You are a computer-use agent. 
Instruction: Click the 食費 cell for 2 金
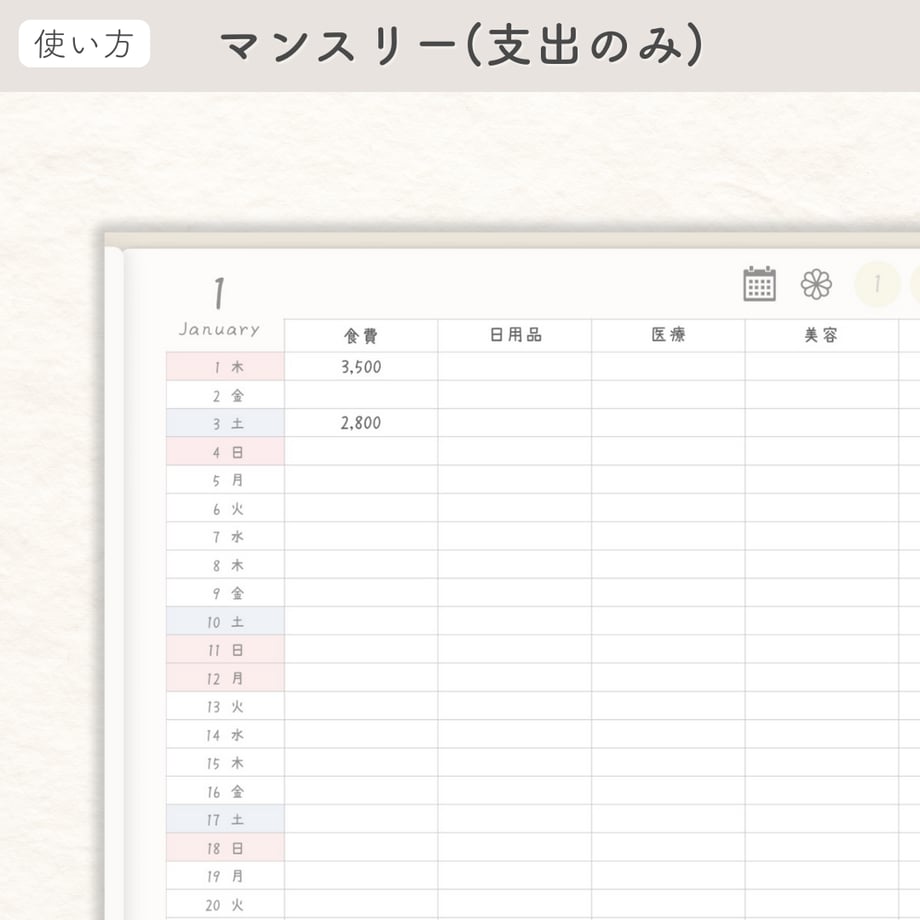coord(361,395)
